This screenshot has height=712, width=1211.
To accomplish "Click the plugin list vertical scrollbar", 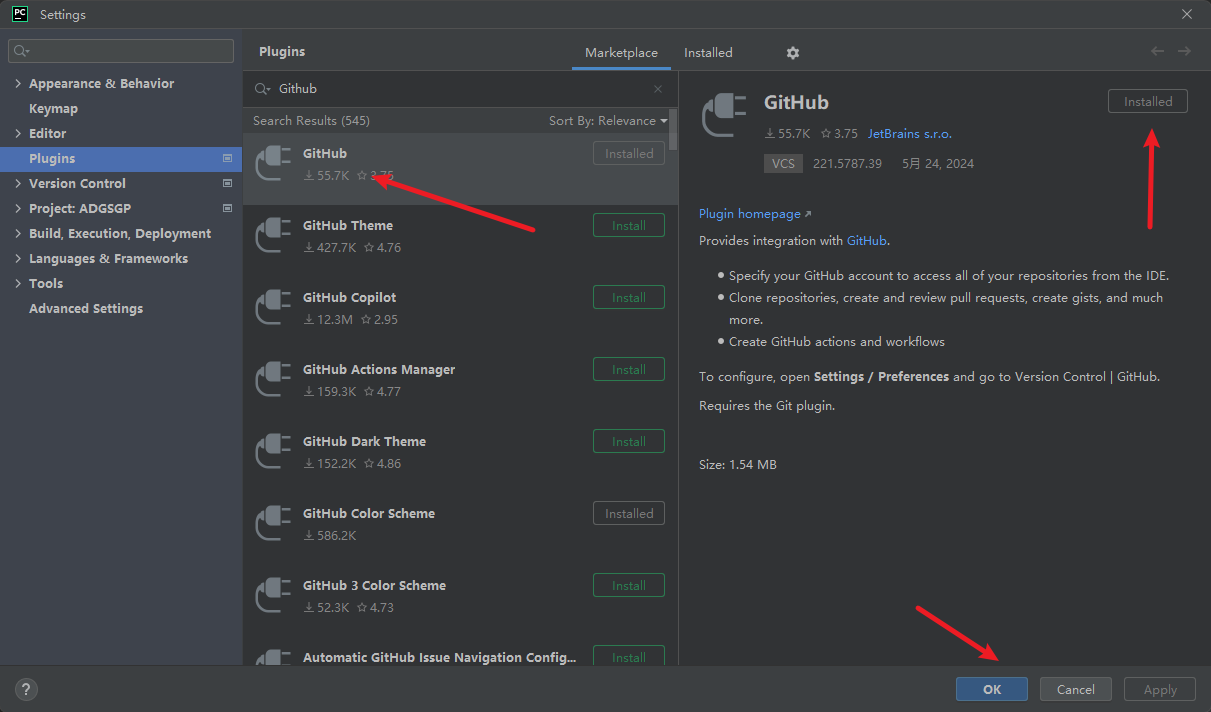I will pos(673,130).
